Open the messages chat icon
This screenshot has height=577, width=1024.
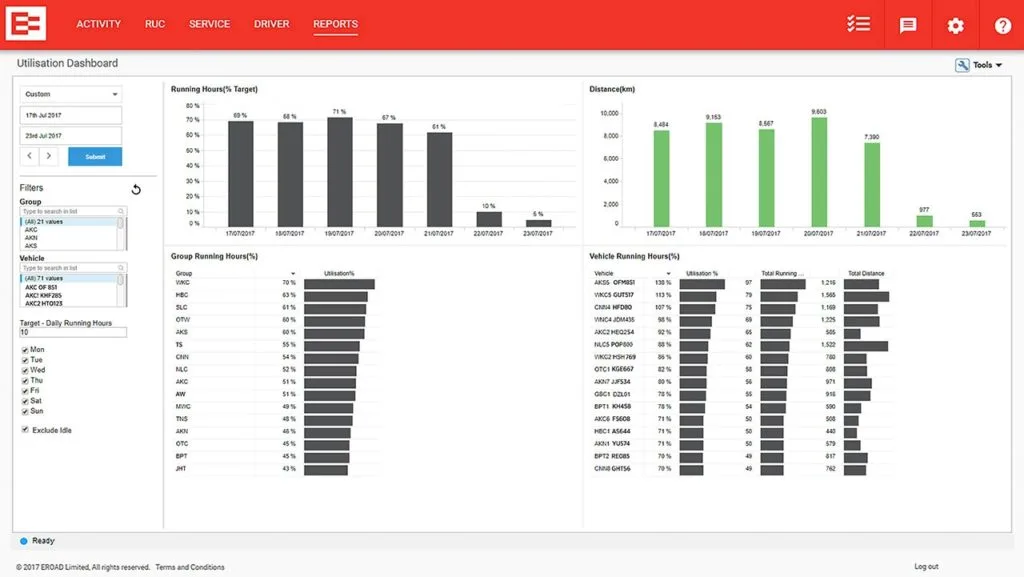point(908,25)
